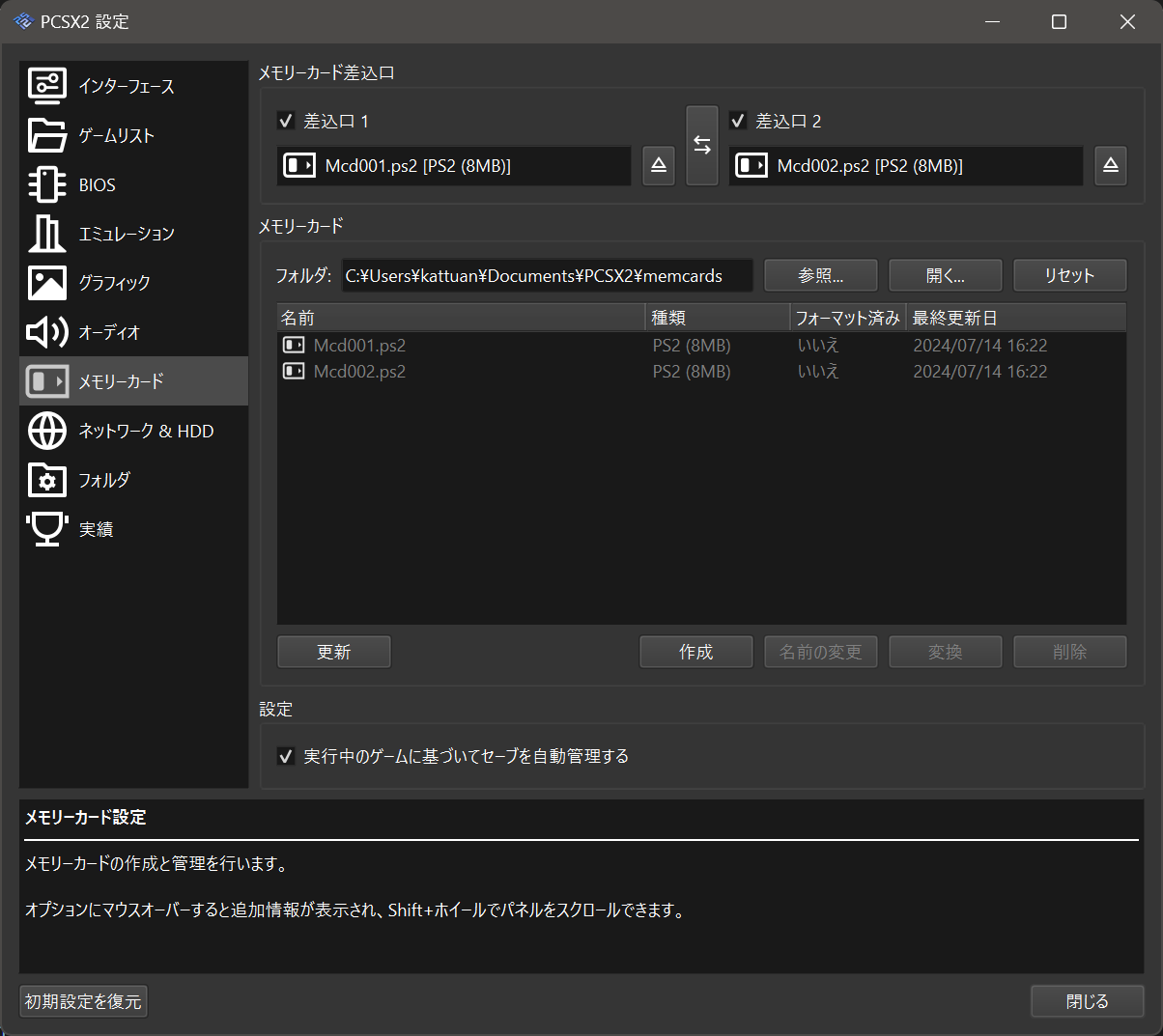Click the 更新 refresh button
The height and width of the screenshot is (1036, 1163).
[334, 652]
